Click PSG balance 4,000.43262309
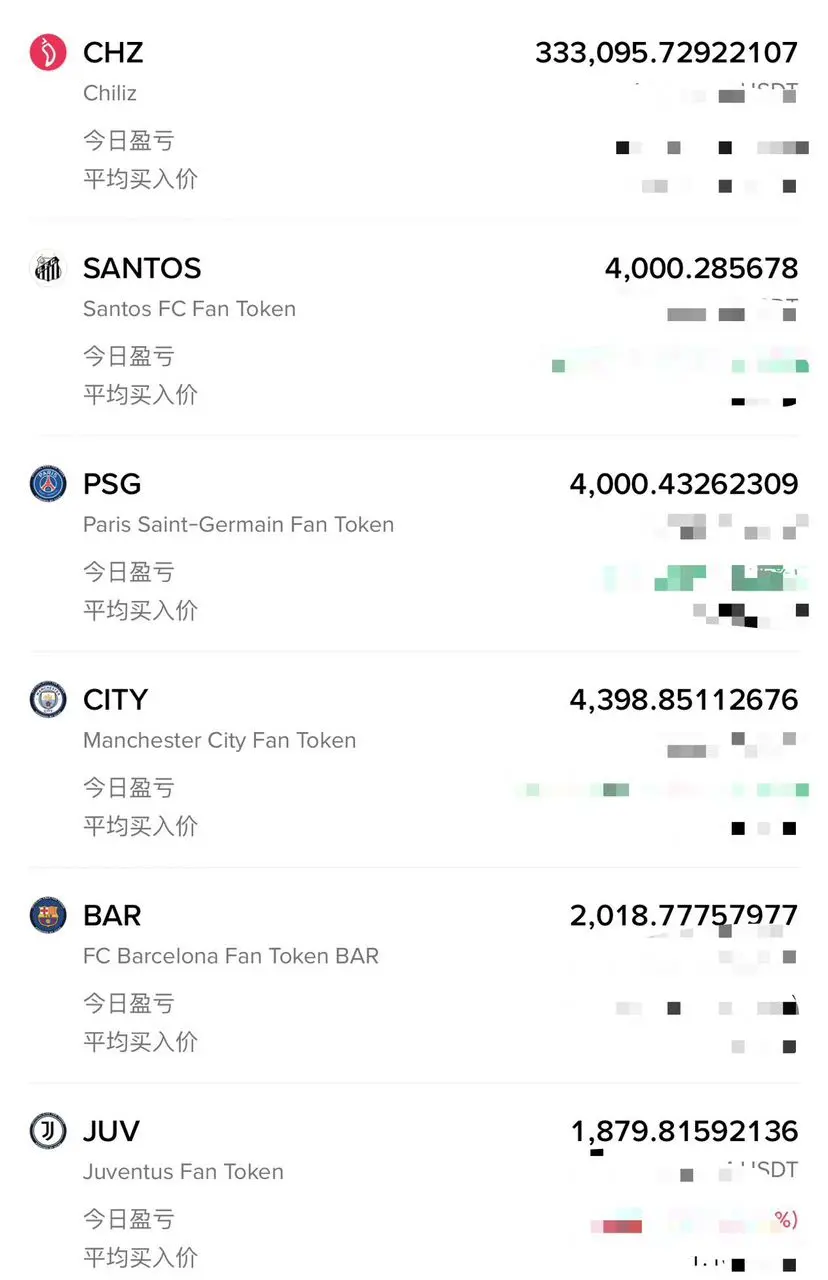The height and width of the screenshot is (1280, 828). [x=684, y=484]
